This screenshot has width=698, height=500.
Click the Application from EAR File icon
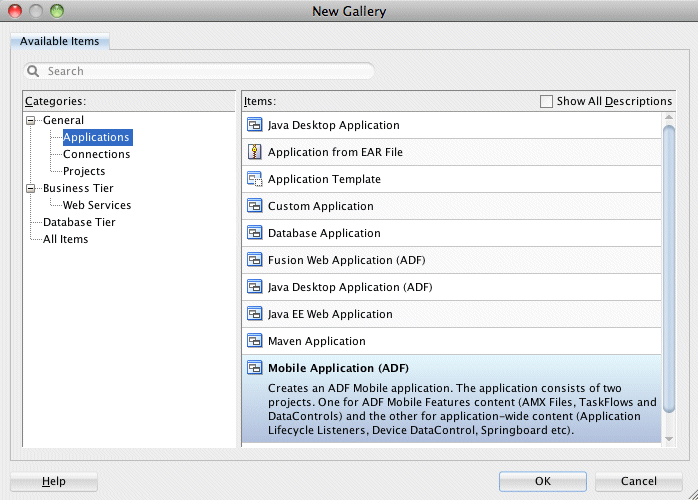(255, 153)
